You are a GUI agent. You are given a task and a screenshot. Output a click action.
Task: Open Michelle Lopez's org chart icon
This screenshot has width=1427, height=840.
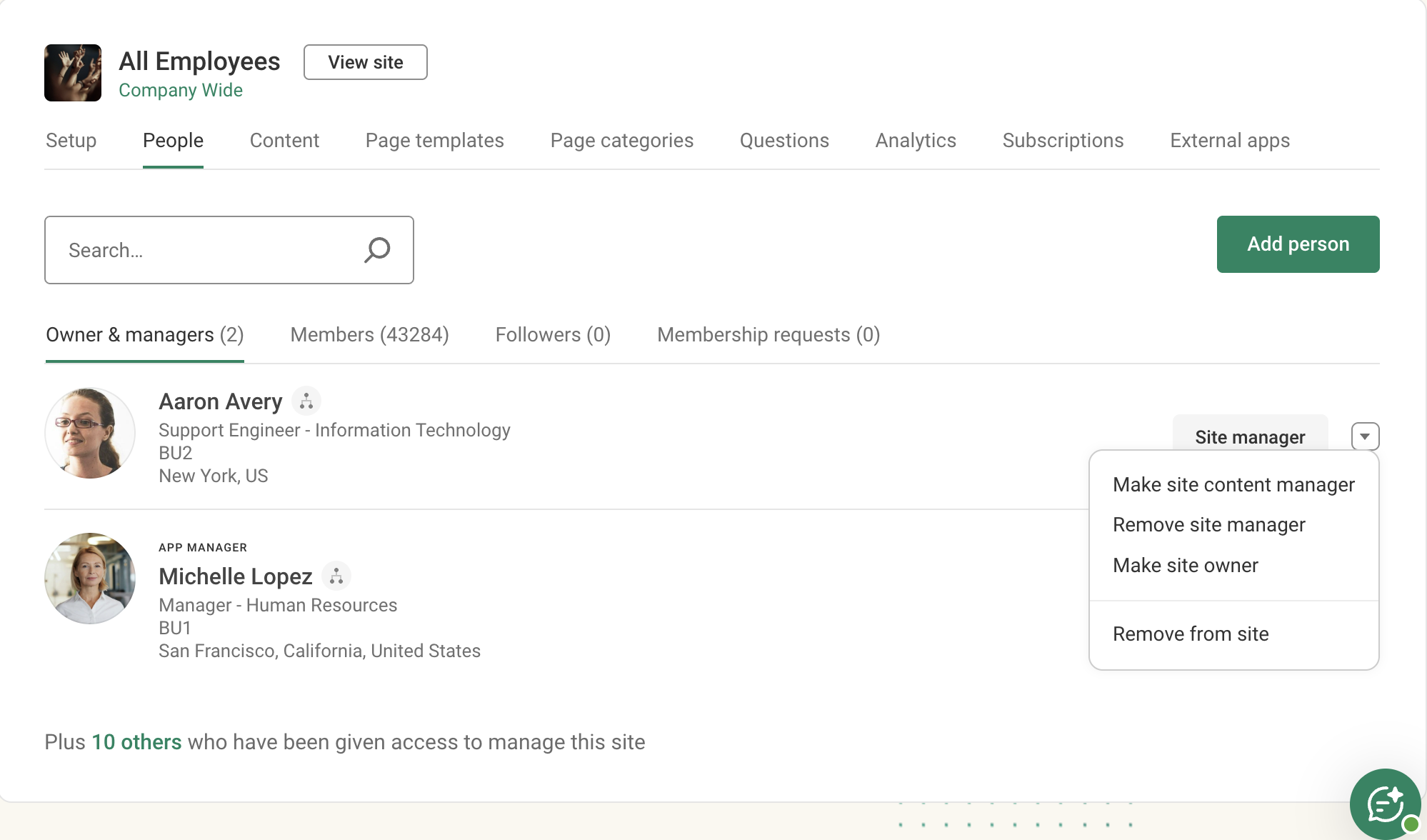[x=336, y=576]
